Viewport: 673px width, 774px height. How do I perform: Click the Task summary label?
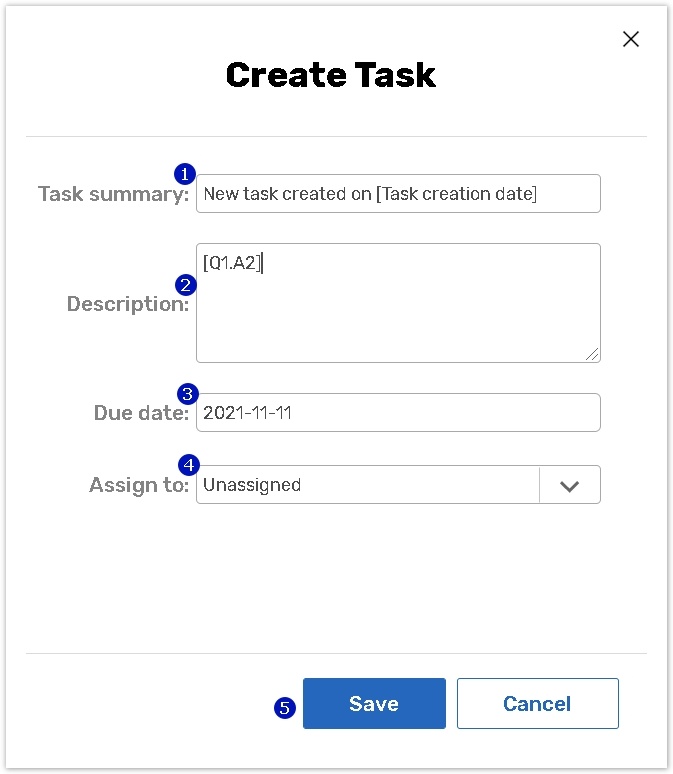pyautogui.click(x=113, y=194)
